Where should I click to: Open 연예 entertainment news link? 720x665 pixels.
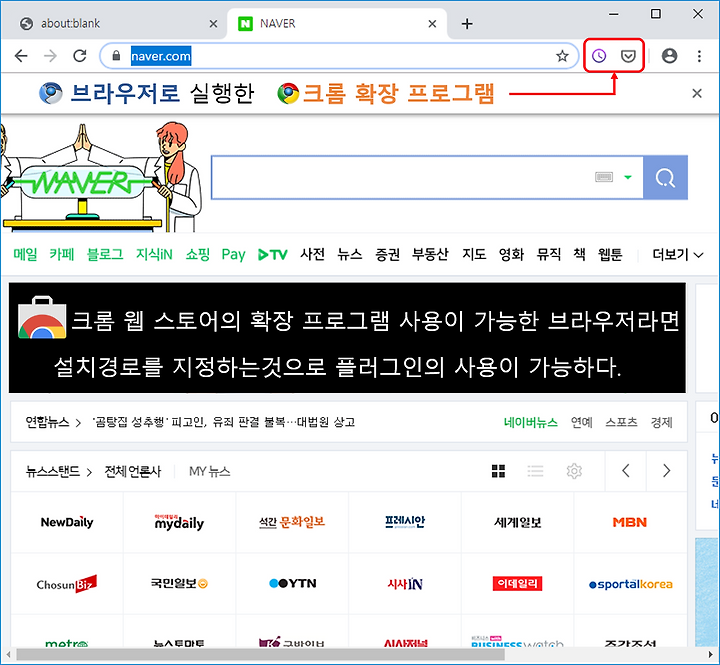click(x=581, y=422)
